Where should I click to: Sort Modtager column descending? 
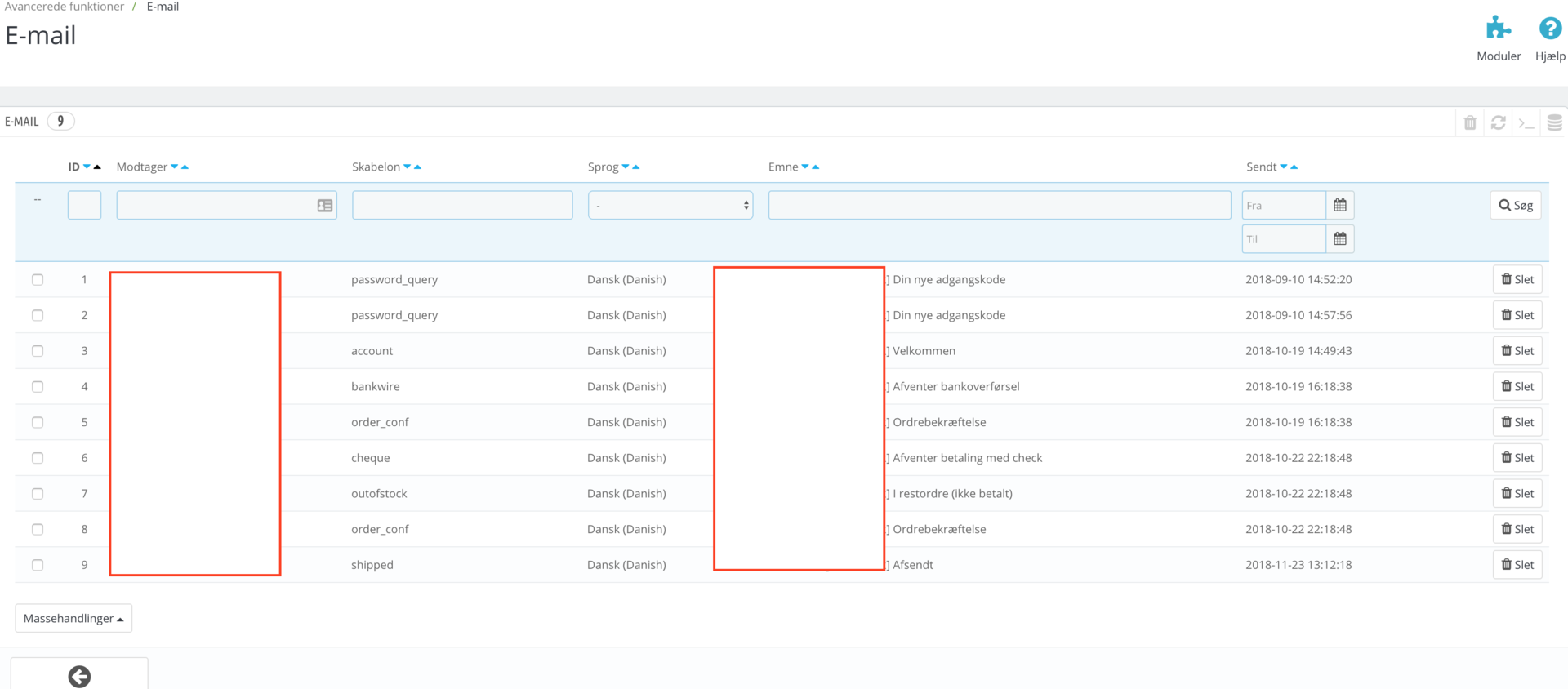pyautogui.click(x=174, y=167)
